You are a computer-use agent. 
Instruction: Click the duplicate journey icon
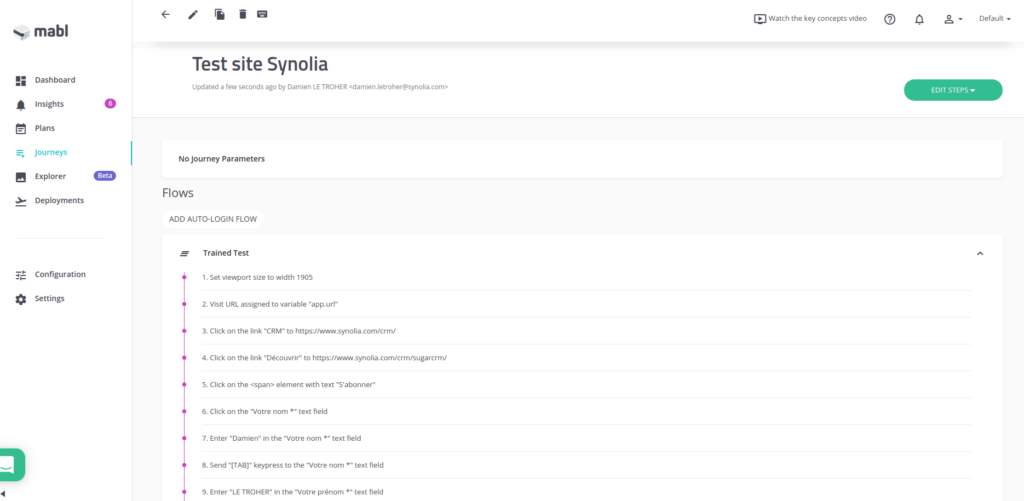coord(219,14)
